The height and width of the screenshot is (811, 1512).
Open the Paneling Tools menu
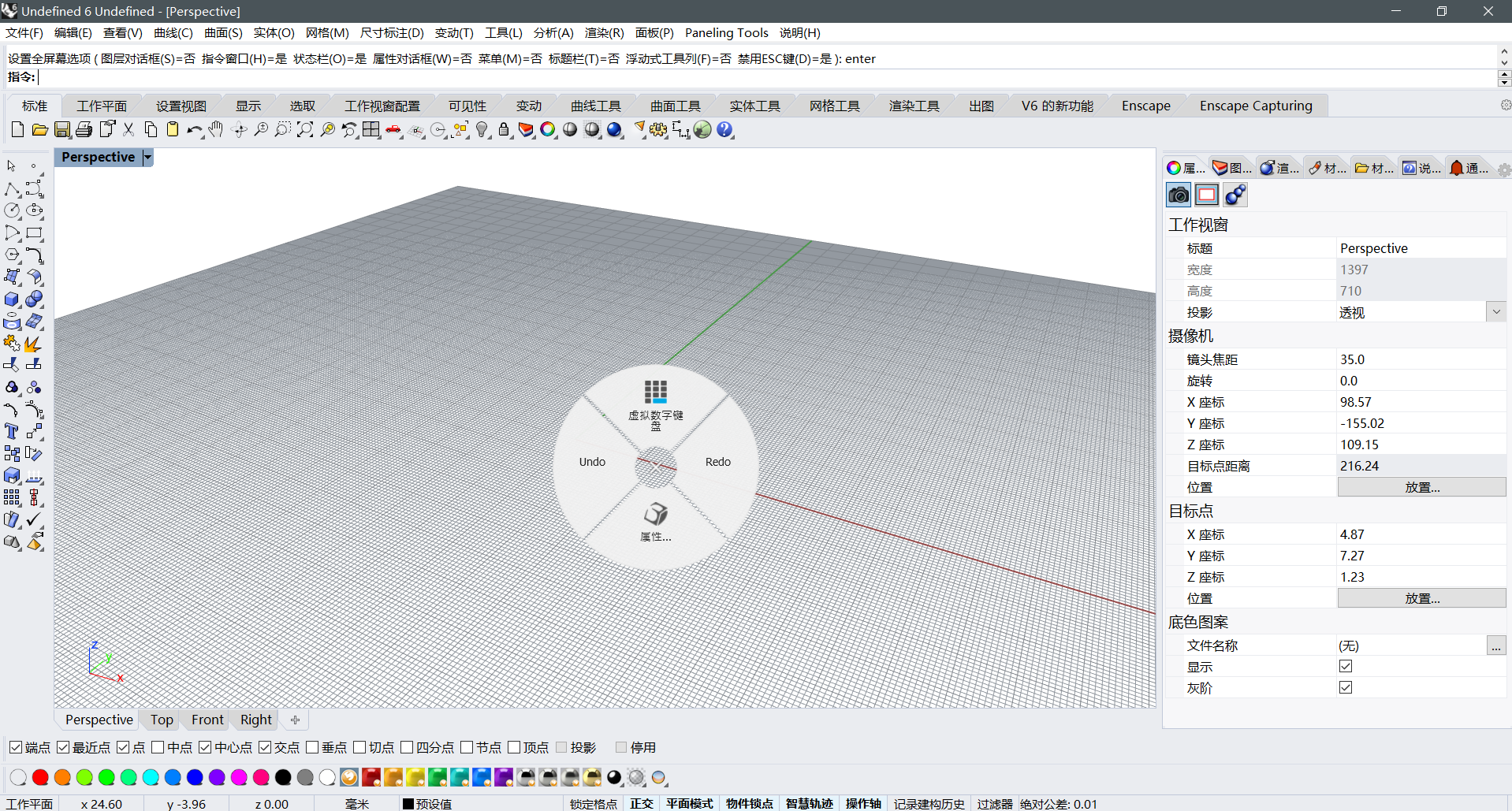pyautogui.click(x=727, y=33)
